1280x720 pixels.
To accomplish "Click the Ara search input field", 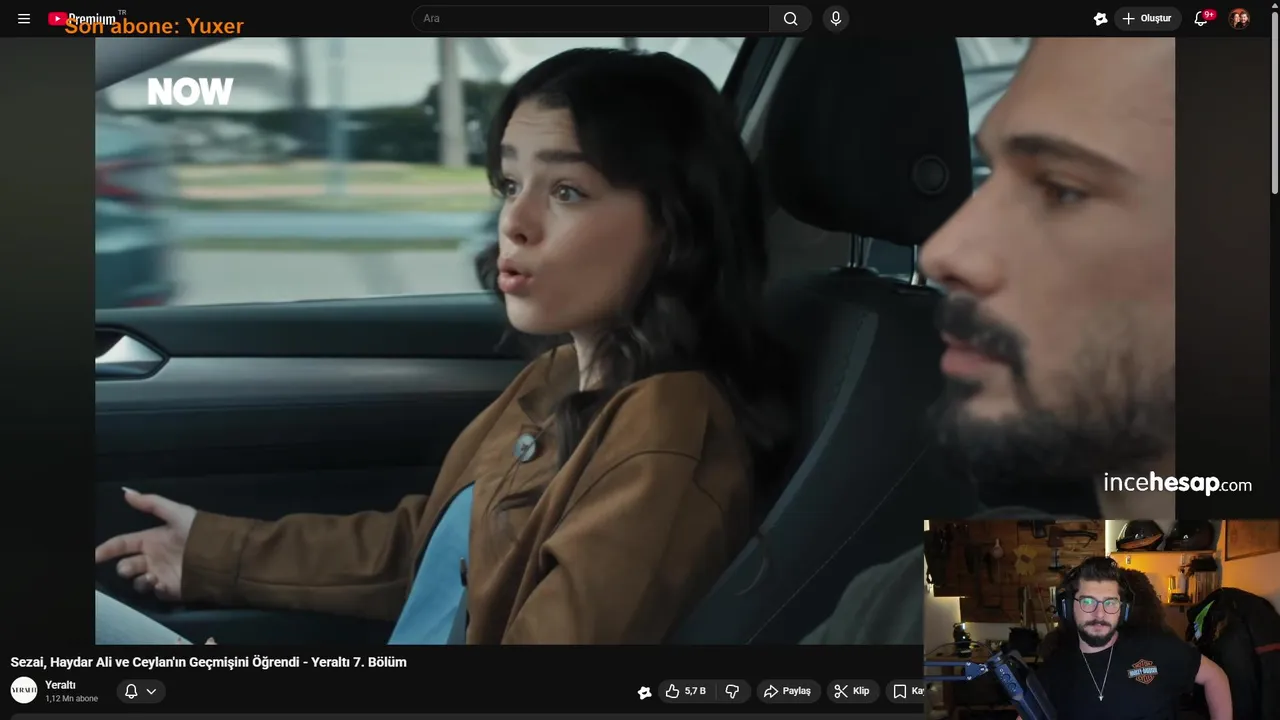I will click(x=591, y=18).
